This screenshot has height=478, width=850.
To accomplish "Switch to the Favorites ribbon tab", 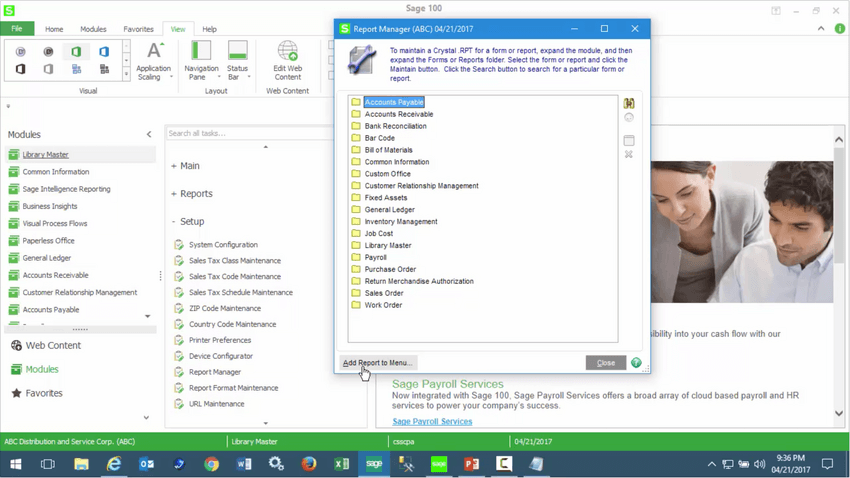I will (138, 29).
